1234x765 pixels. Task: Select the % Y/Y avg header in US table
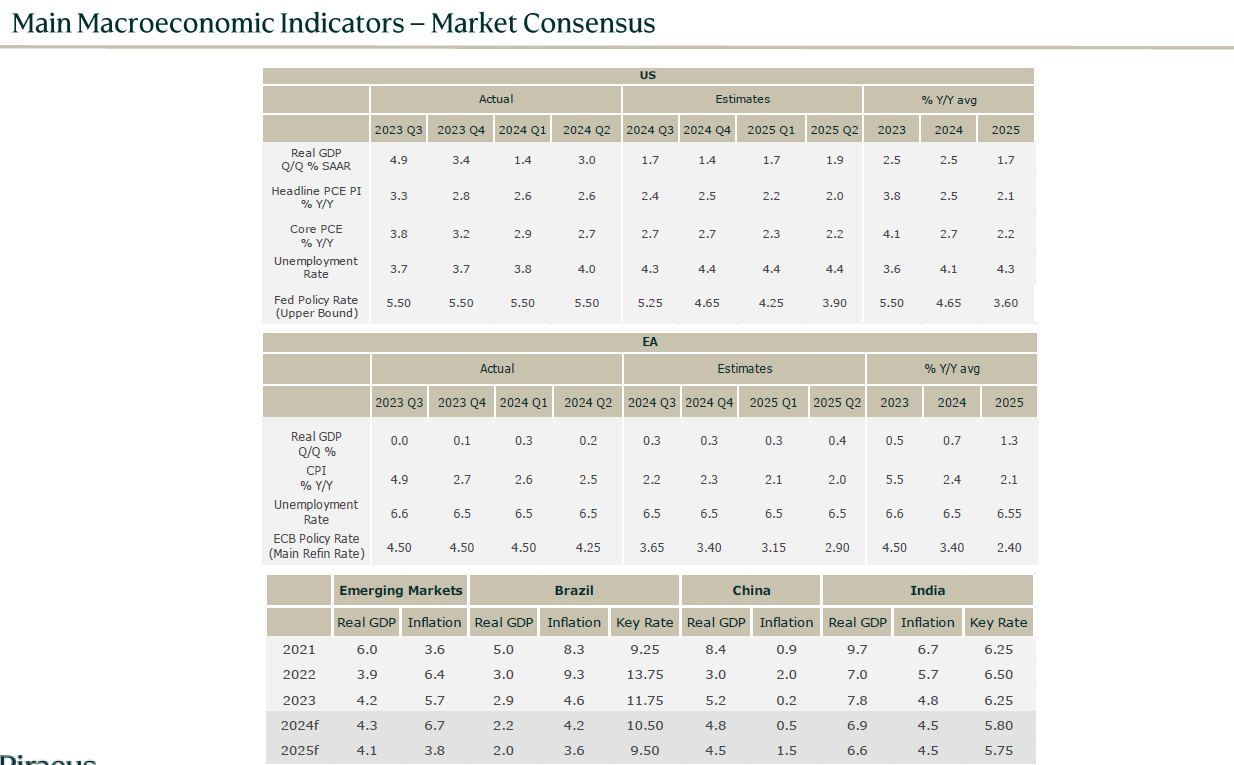(948, 99)
